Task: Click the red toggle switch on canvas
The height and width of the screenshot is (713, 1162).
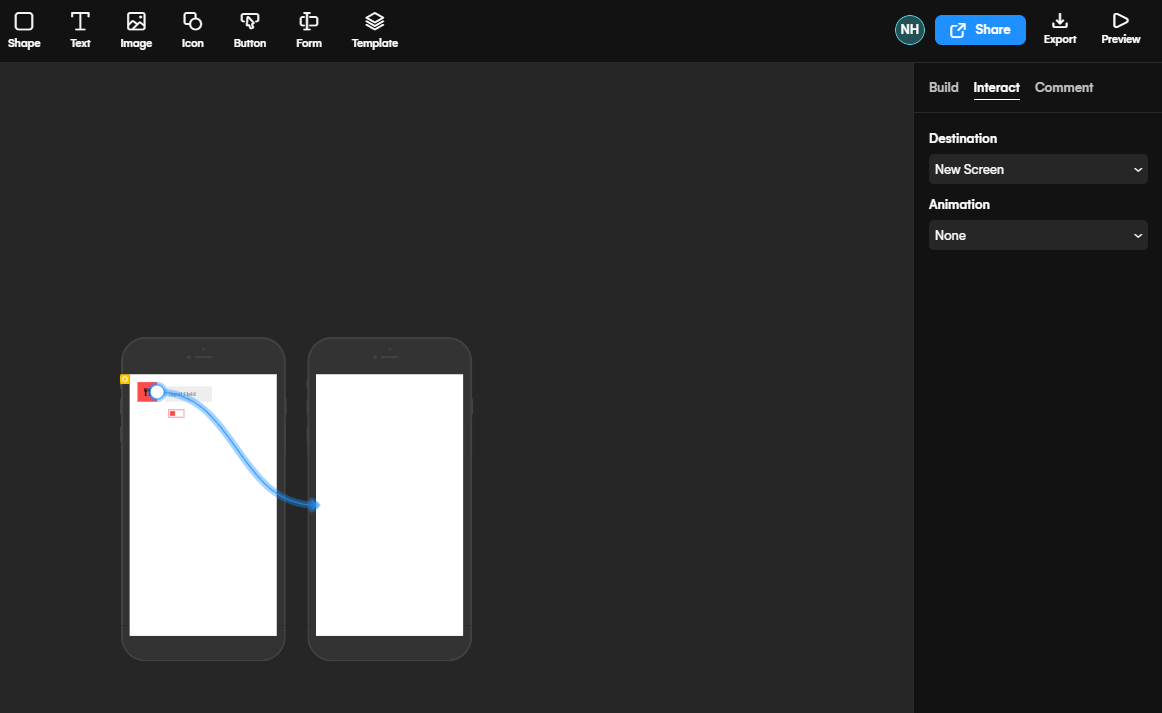Action: (176, 413)
